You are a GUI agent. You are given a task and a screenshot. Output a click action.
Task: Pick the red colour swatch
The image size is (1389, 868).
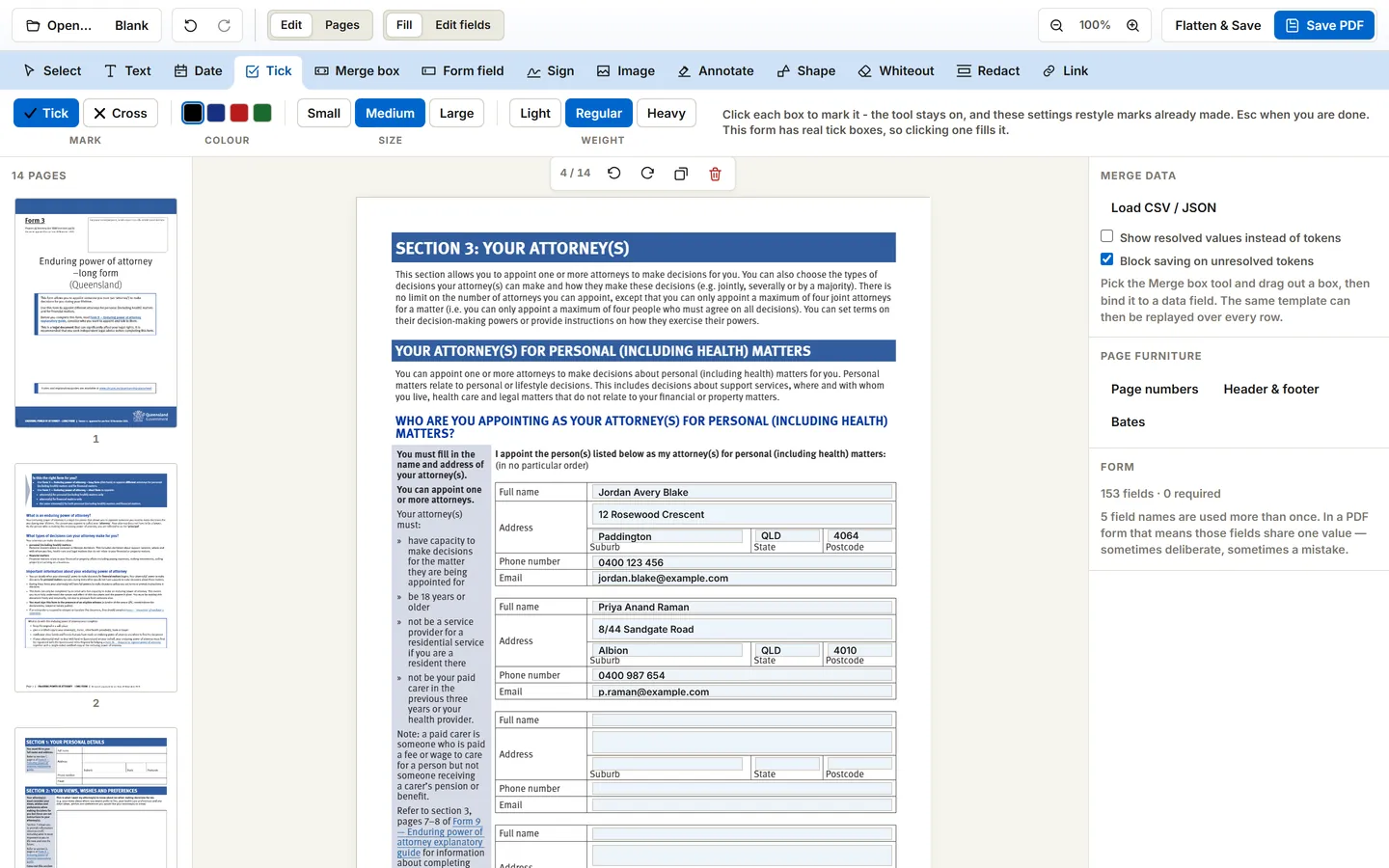pyautogui.click(x=239, y=113)
